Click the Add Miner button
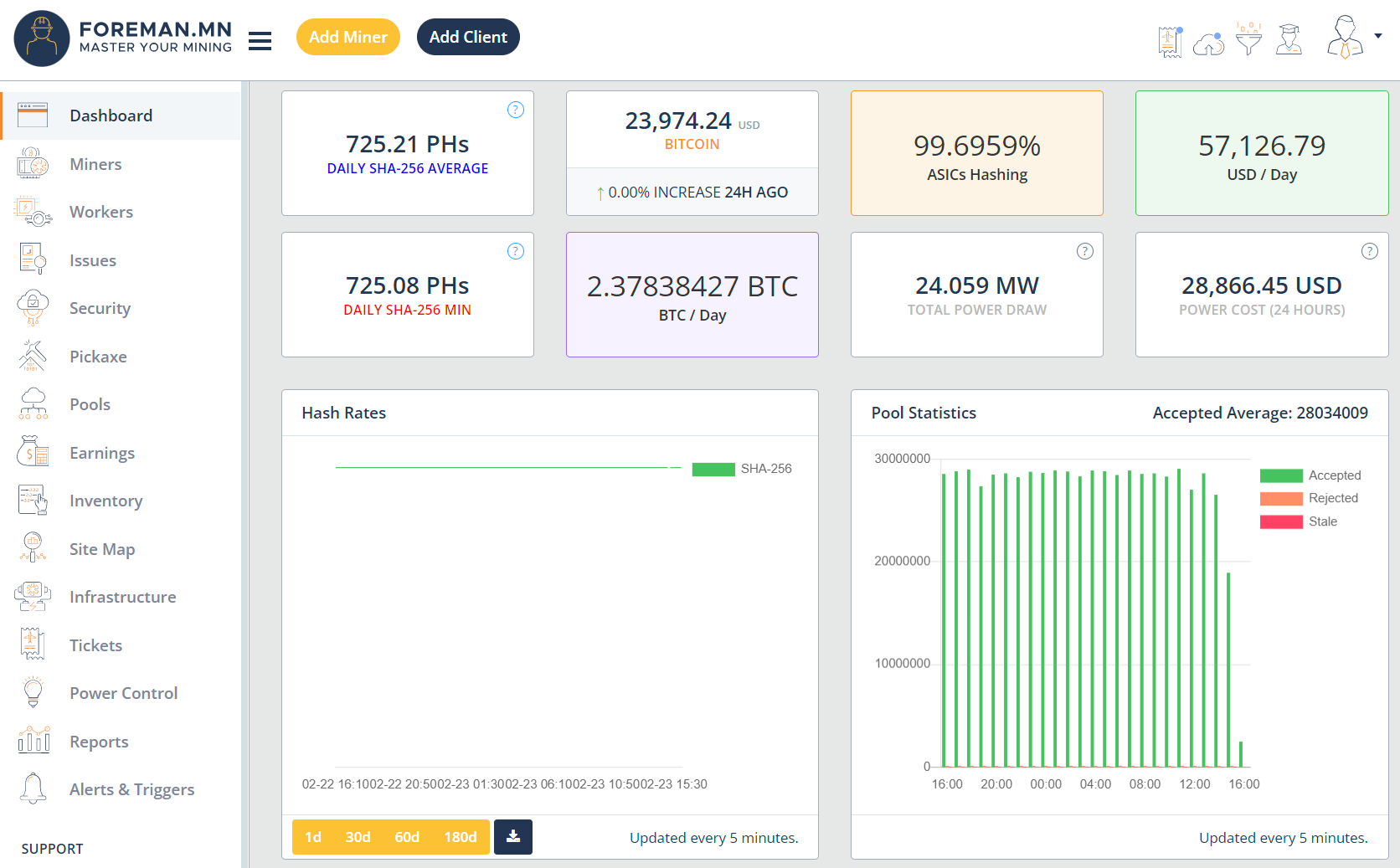 (347, 37)
